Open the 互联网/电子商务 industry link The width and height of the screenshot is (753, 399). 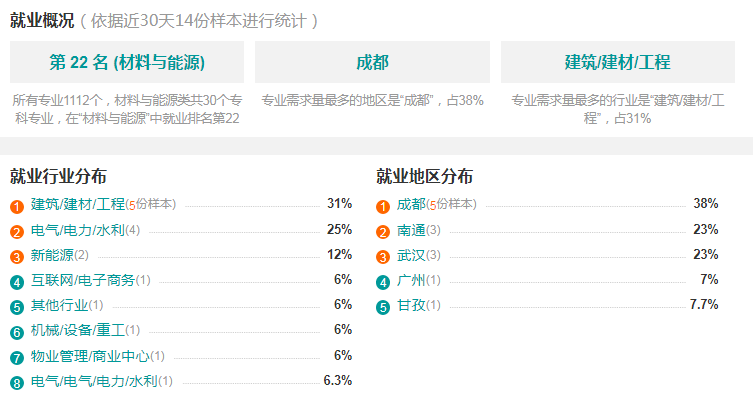pyautogui.click(x=83, y=280)
